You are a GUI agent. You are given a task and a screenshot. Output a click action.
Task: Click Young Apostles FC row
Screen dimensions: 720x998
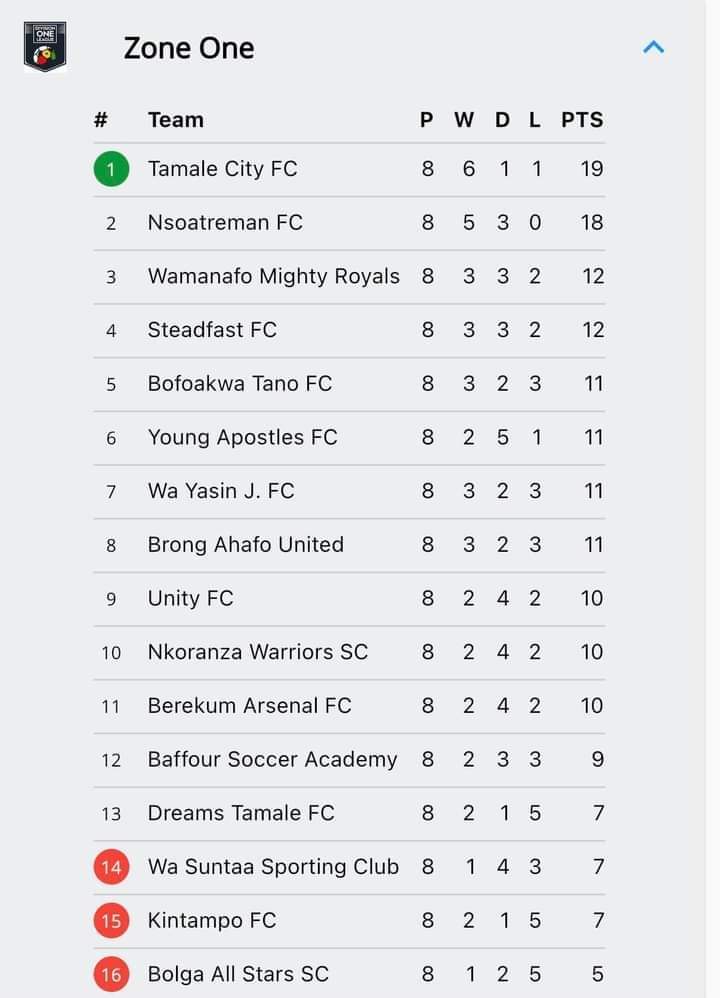[x=349, y=437]
